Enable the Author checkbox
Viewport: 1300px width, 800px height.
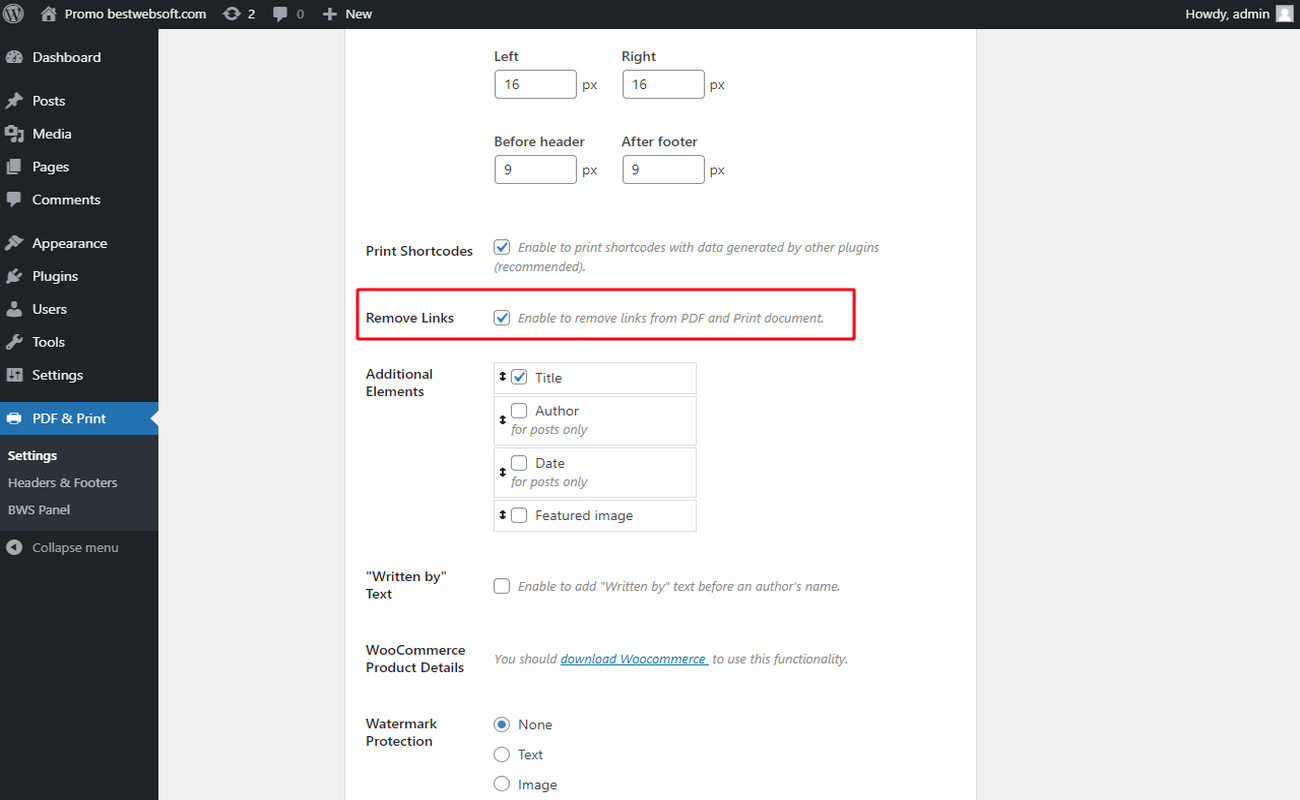pyautogui.click(x=519, y=410)
